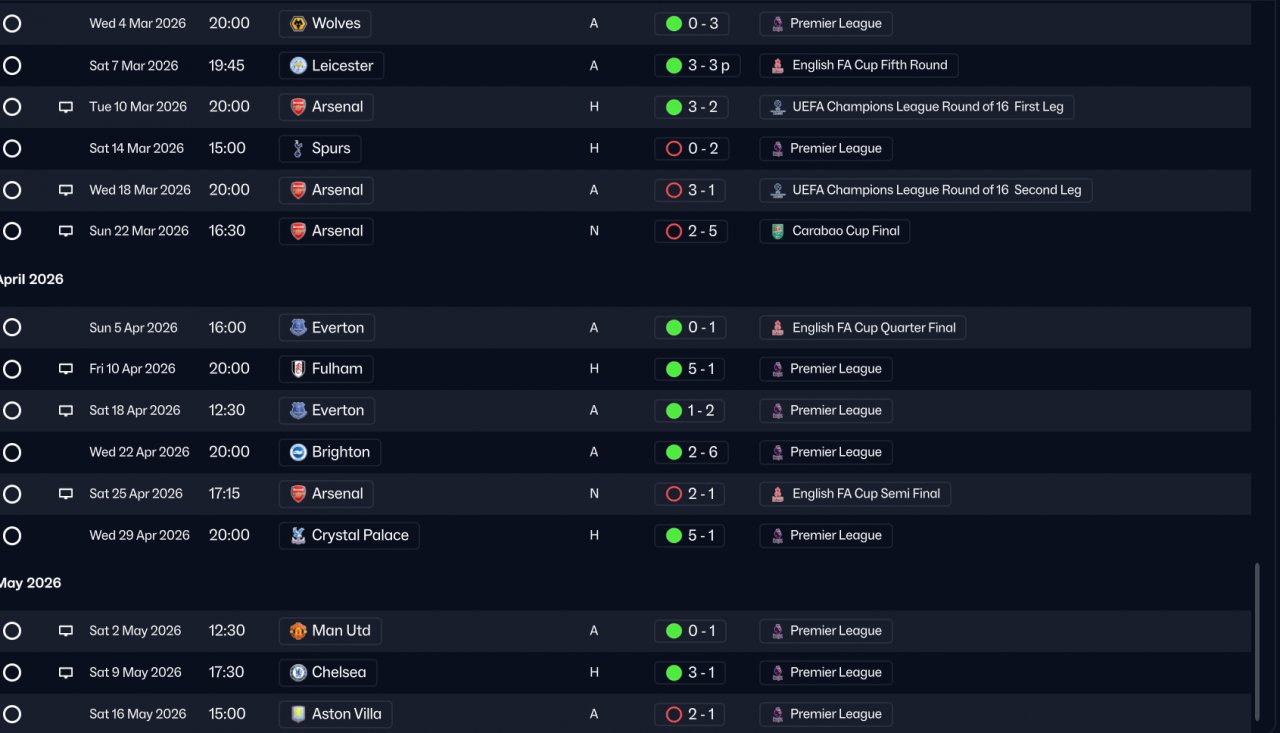
Task: Click the Carabao Cup Final trophy icon
Action: coord(778,231)
